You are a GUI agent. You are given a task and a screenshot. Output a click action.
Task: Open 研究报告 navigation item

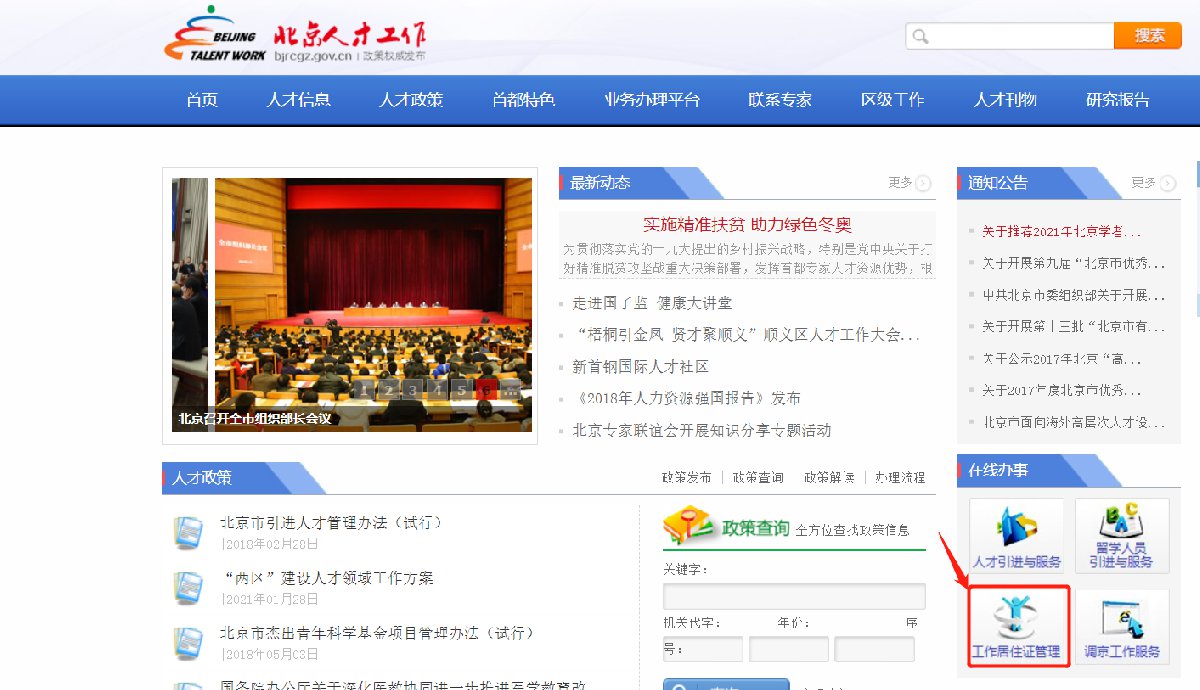point(1118,100)
